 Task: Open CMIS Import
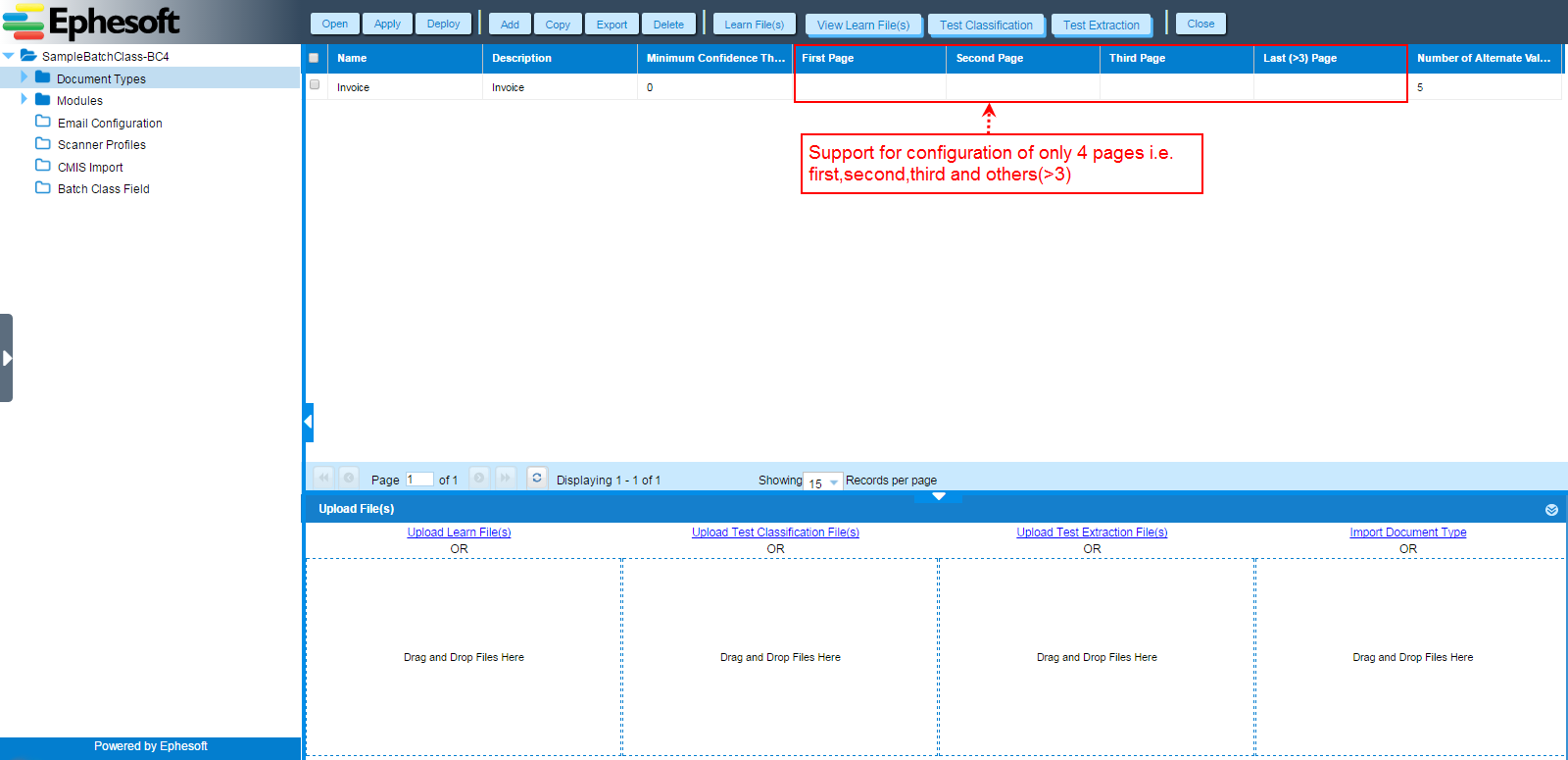click(90, 167)
